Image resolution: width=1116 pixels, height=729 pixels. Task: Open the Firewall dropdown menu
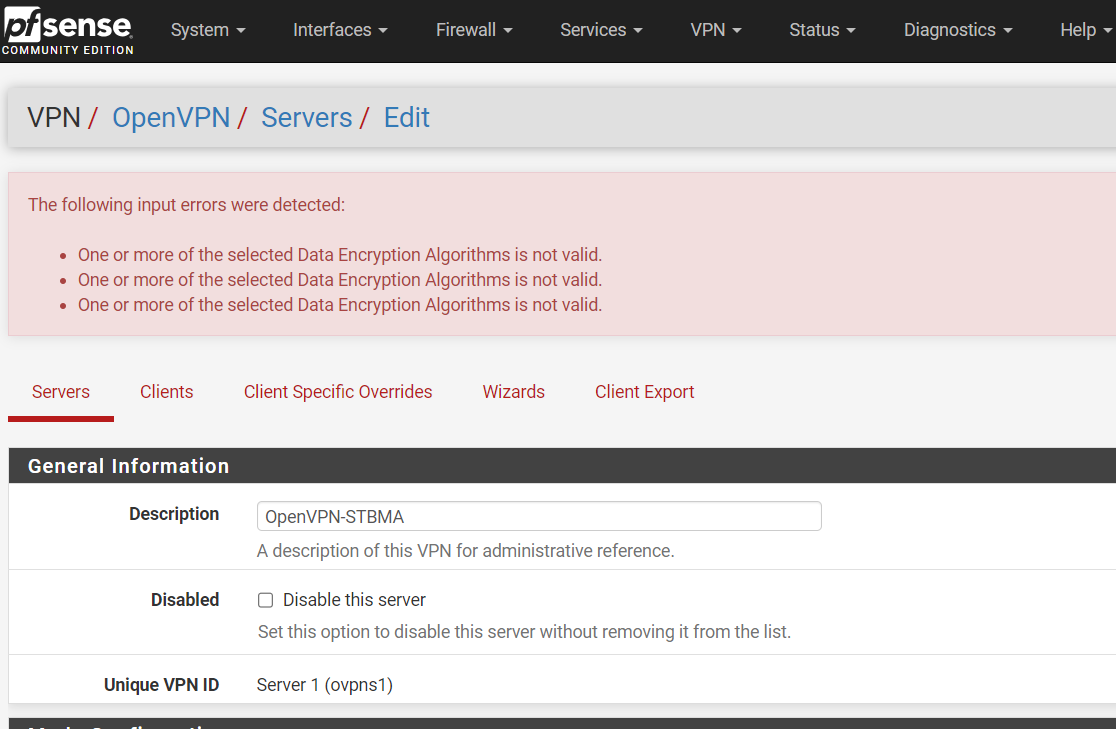pyautogui.click(x=474, y=30)
